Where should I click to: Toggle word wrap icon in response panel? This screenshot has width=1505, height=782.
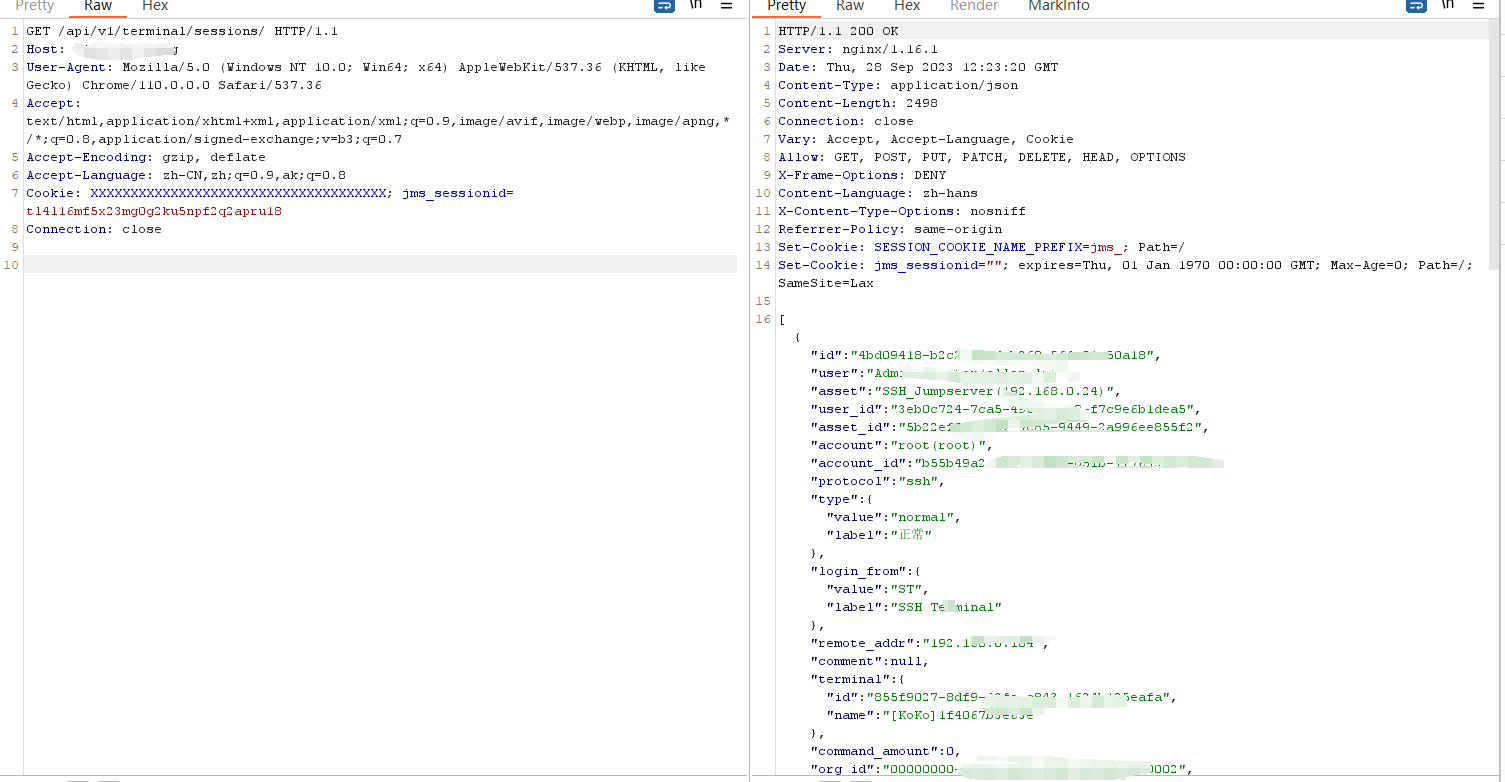click(x=1416, y=5)
